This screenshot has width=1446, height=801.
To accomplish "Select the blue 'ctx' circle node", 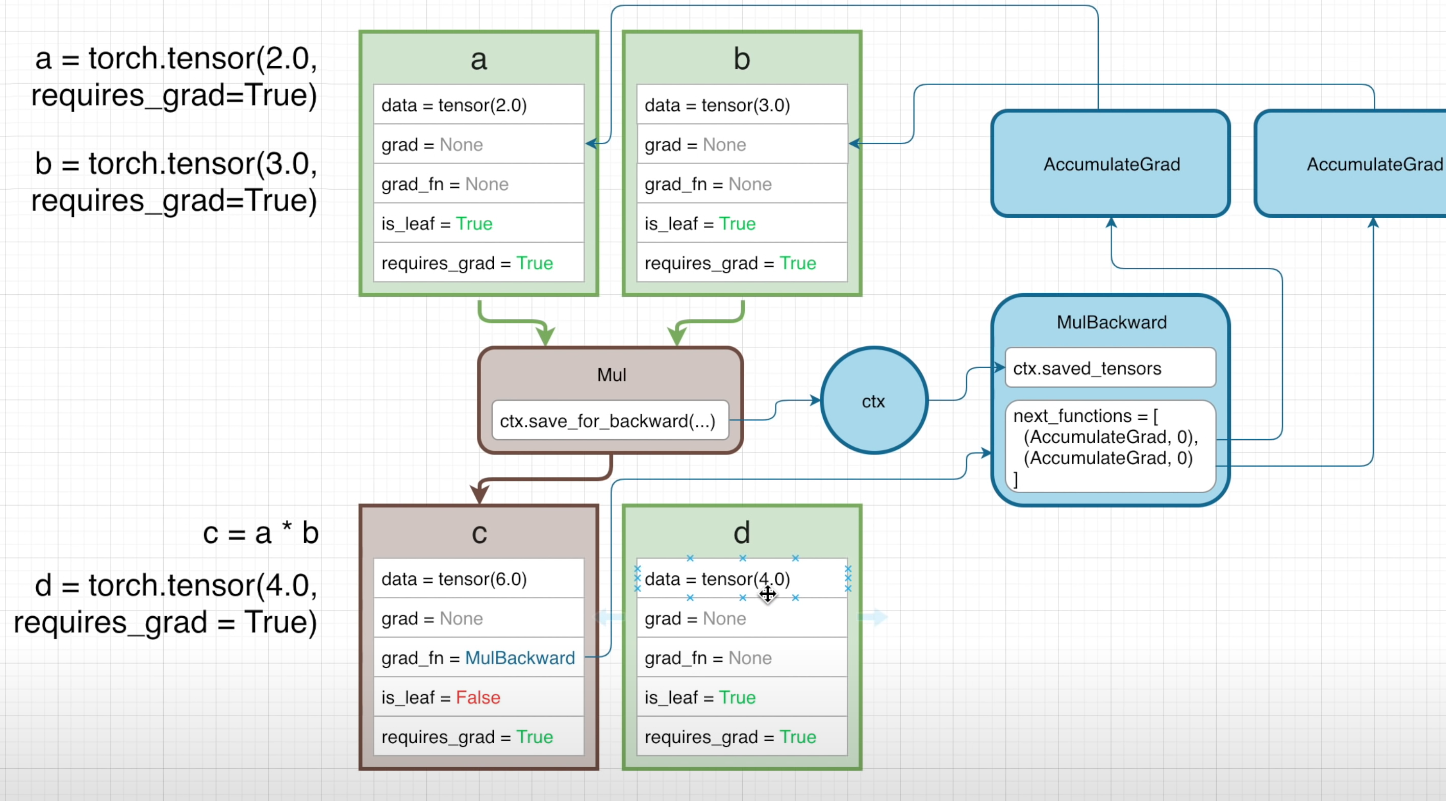I will [874, 401].
